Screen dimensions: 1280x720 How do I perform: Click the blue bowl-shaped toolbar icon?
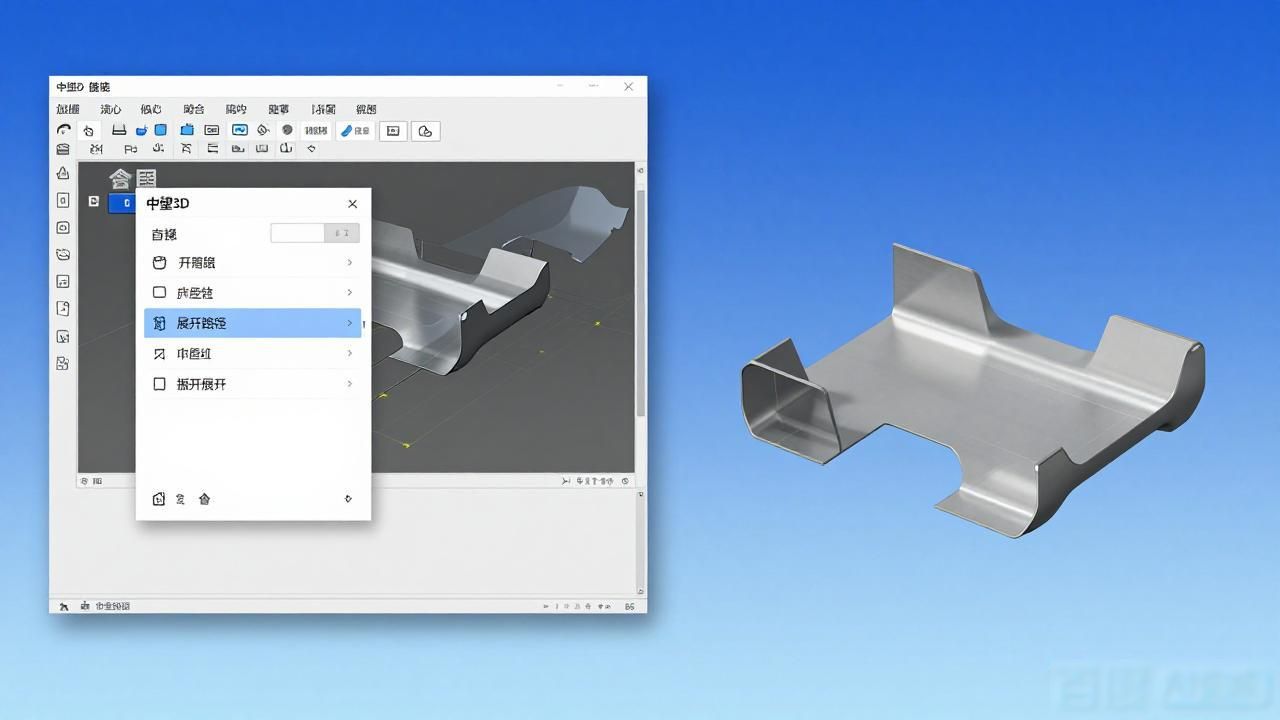pyautogui.click(x=142, y=130)
